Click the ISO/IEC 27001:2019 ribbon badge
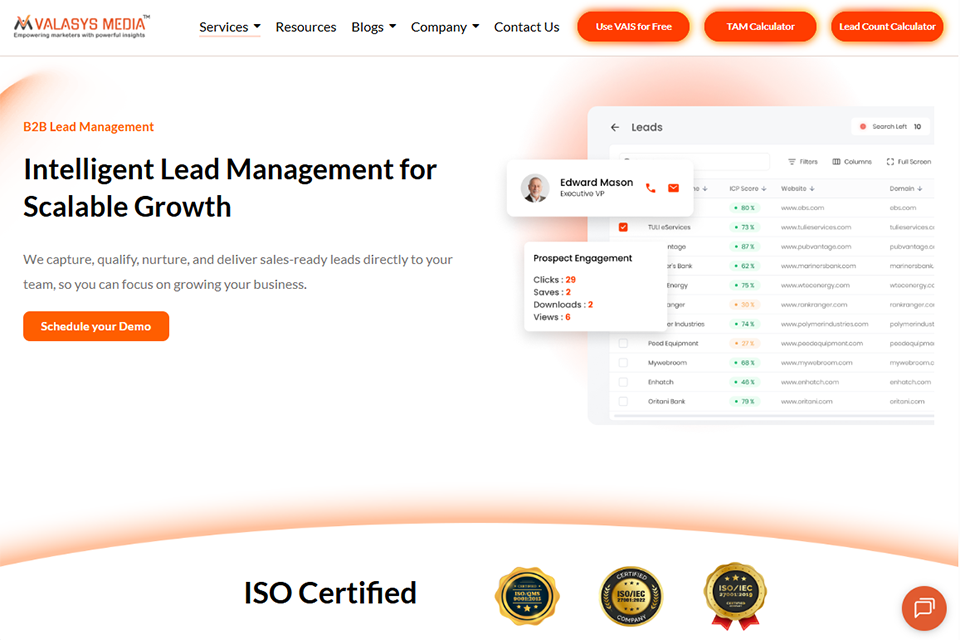This screenshot has height=640, width=960. pos(735,596)
